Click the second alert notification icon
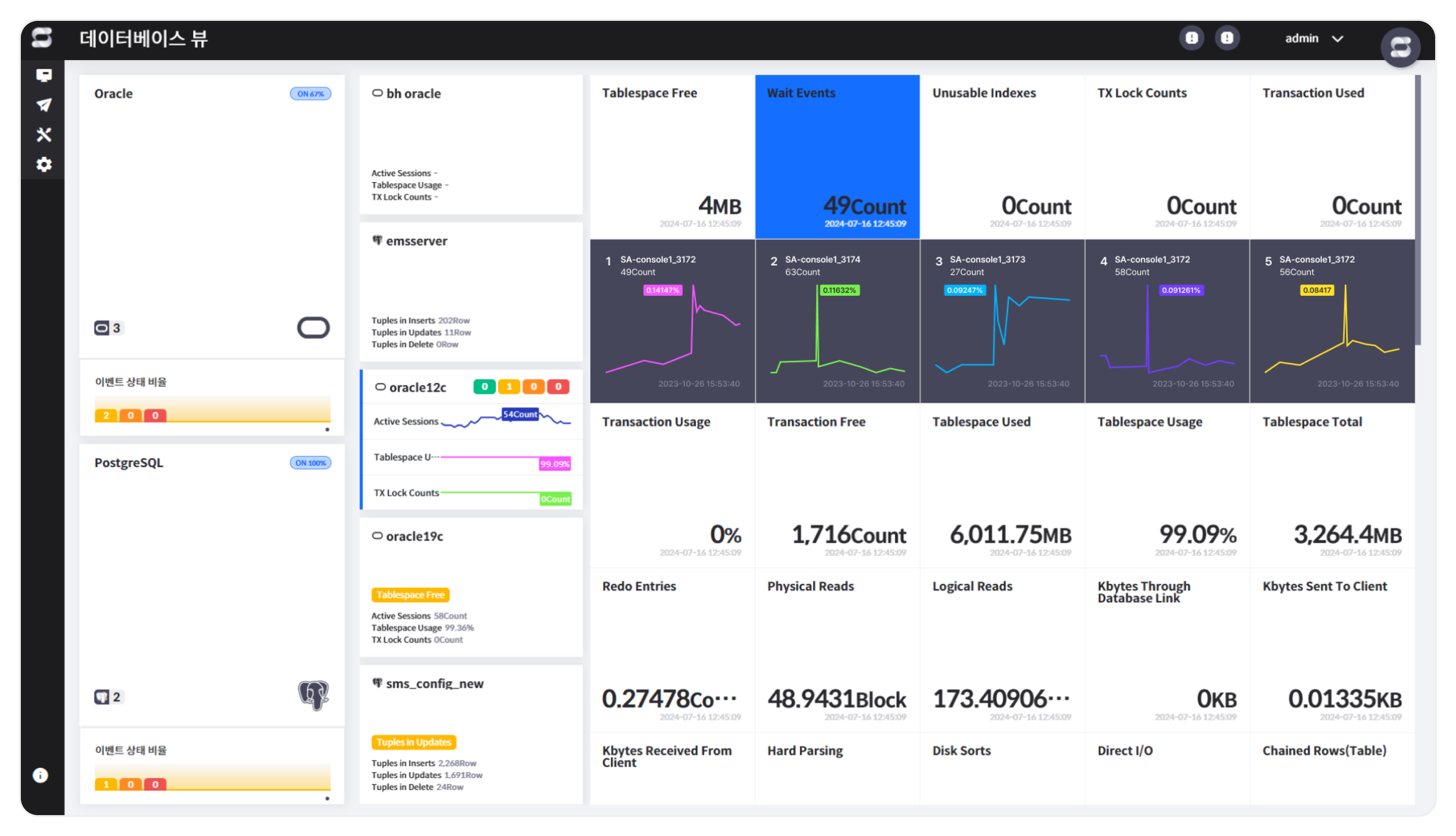The image size is (1456, 836). click(x=1227, y=38)
